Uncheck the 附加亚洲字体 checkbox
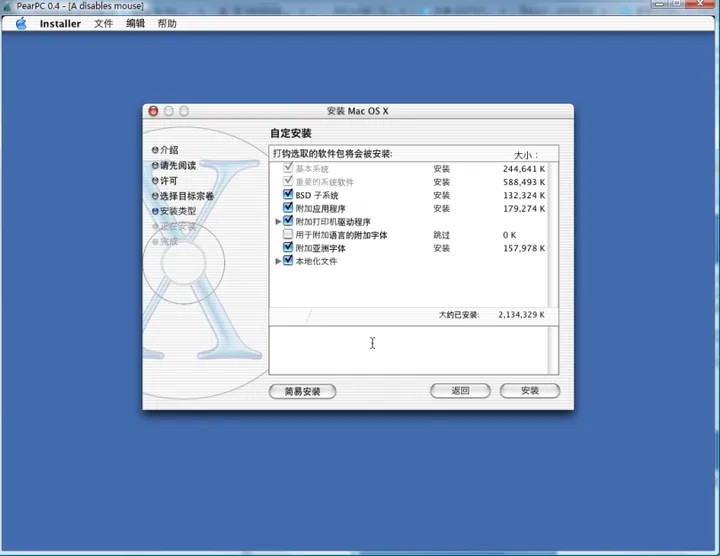This screenshot has width=720, height=556. [288, 247]
